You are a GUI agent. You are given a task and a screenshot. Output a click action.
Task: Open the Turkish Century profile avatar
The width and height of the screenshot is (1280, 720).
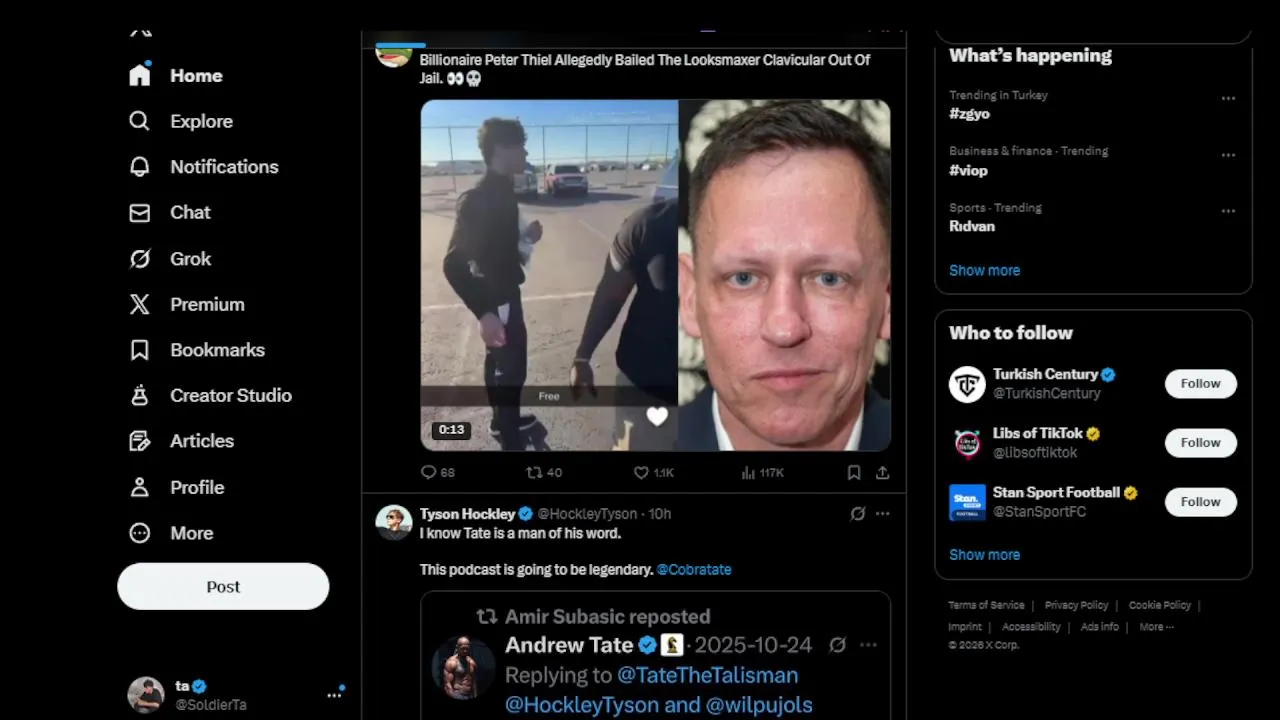point(967,384)
